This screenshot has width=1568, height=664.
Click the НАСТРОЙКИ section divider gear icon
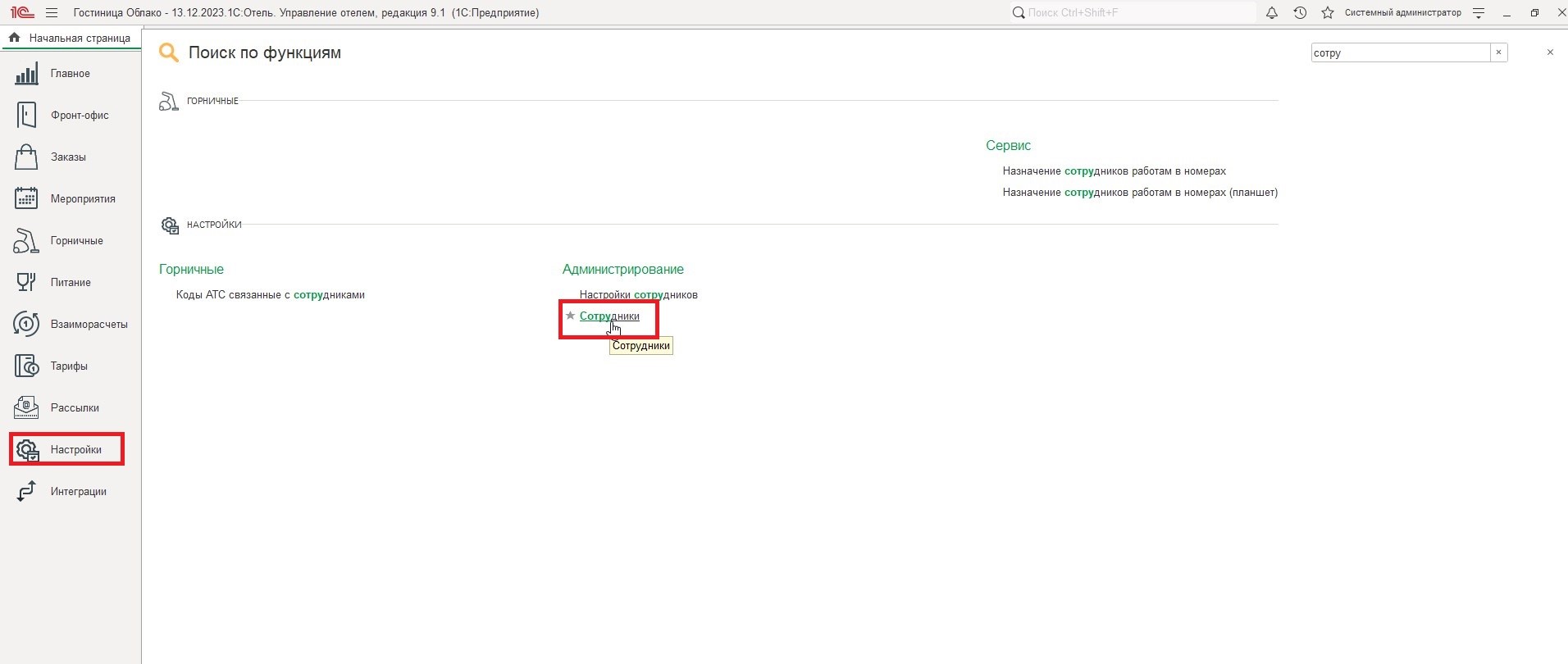(x=170, y=225)
